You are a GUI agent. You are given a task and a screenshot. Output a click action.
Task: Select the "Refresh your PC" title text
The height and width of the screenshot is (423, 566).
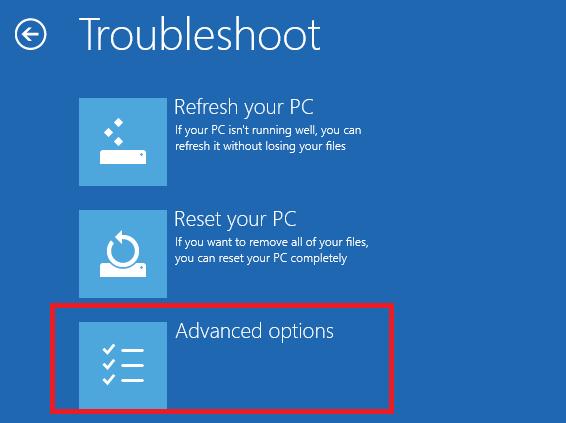(244, 107)
